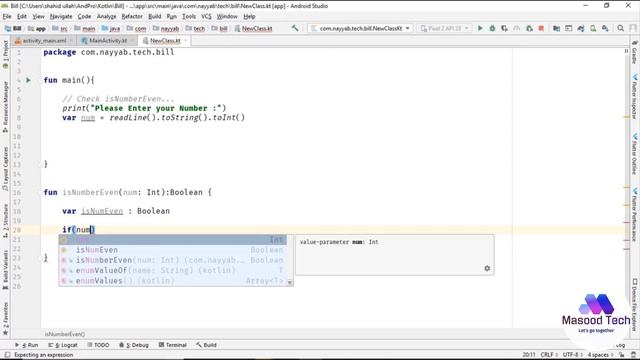
Task: Open the Layout Captures side panel
Action: pyautogui.click(x=5, y=169)
